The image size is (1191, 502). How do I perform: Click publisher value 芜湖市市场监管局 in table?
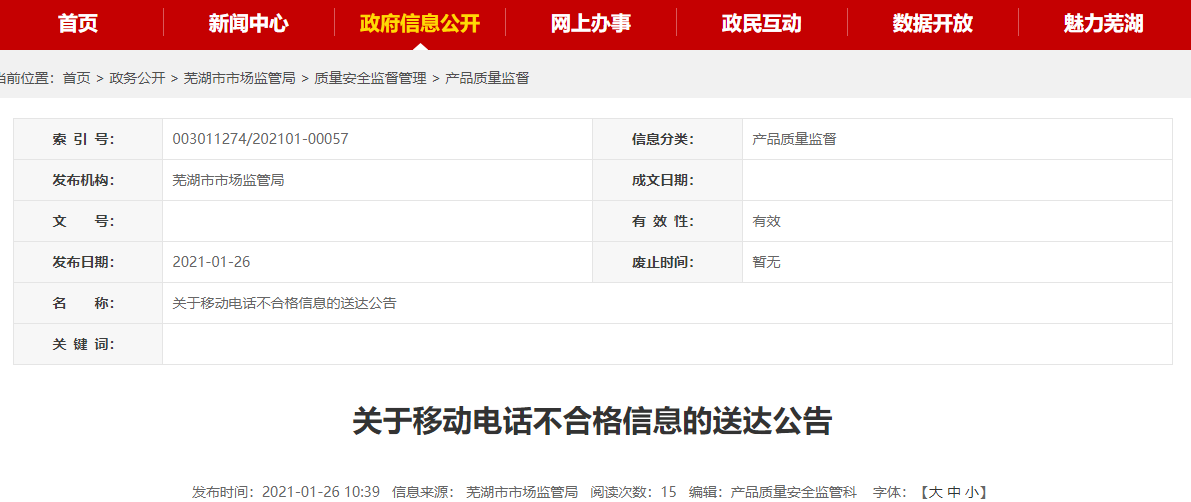coord(229,180)
